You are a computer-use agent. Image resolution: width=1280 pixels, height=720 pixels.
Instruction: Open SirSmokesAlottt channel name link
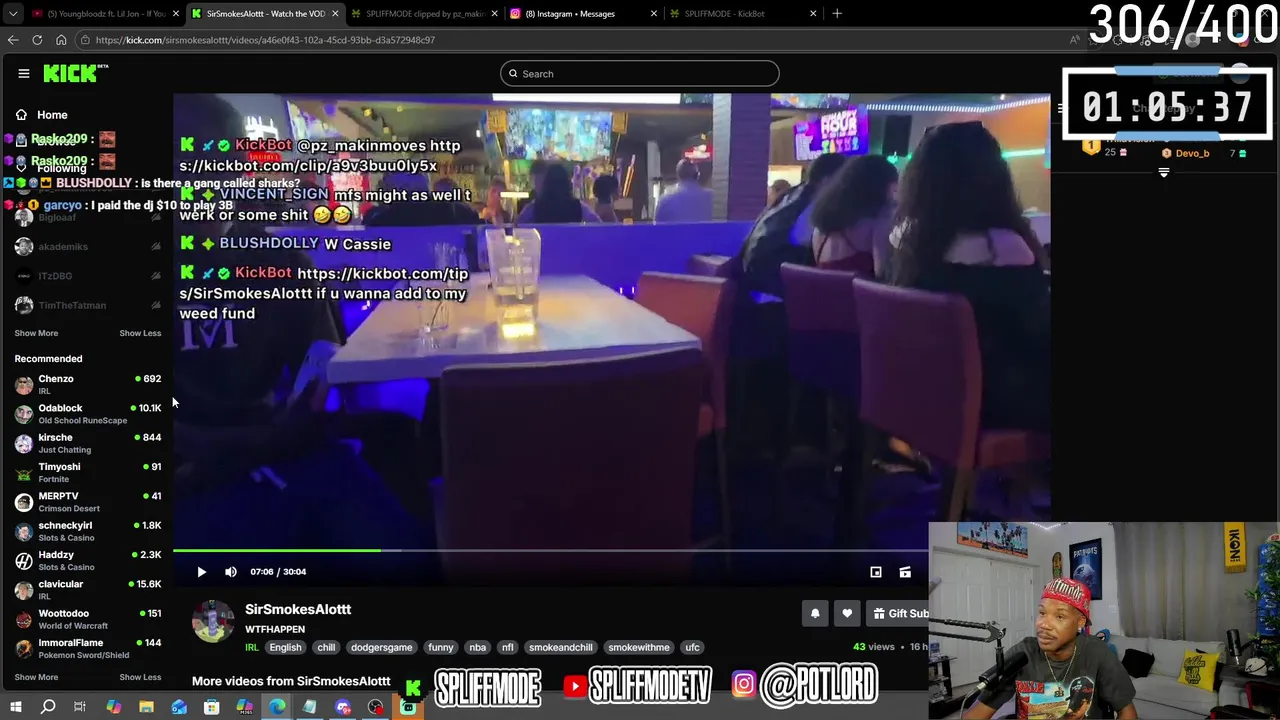(x=298, y=609)
